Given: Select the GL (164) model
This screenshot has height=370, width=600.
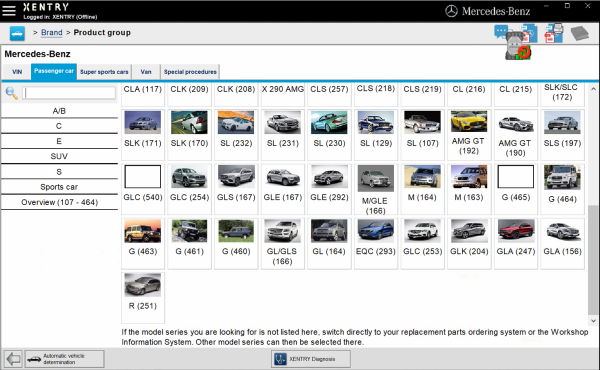Looking at the screenshot, I should [x=329, y=243].
